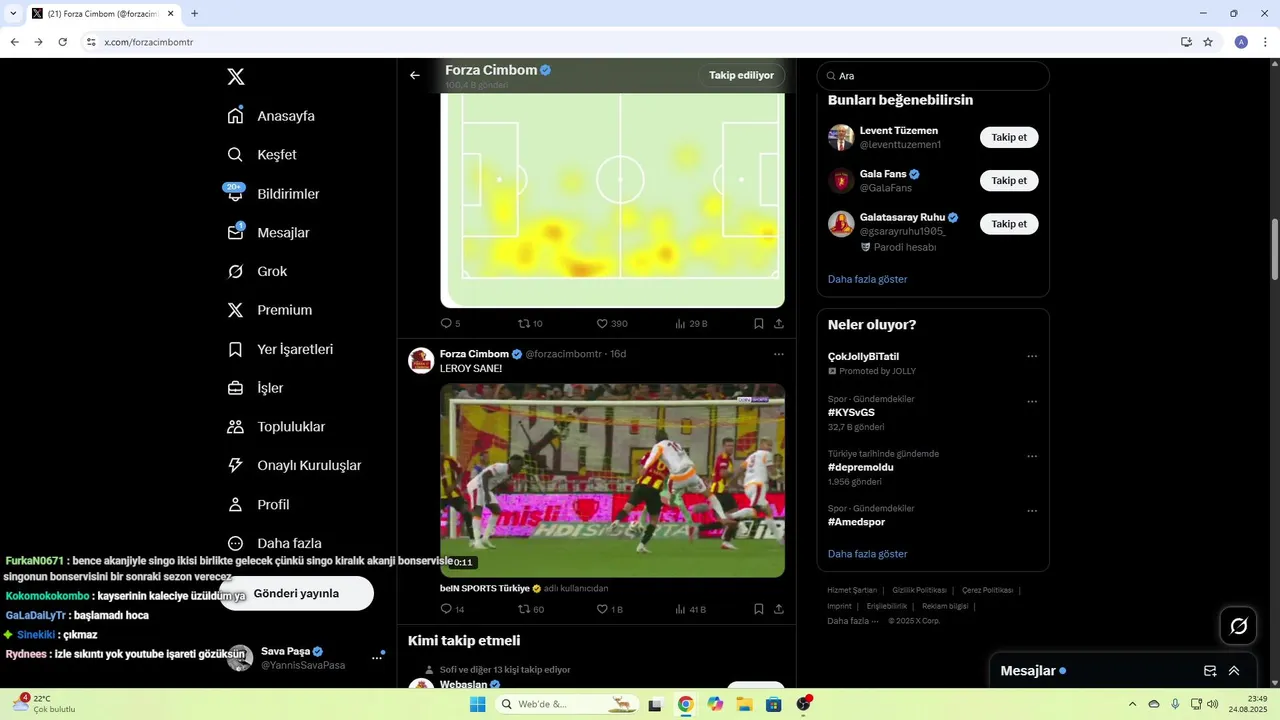Reply icon on LEROY SANE post
Viewport: 1280px width, 720px height.
coord(447,609)
